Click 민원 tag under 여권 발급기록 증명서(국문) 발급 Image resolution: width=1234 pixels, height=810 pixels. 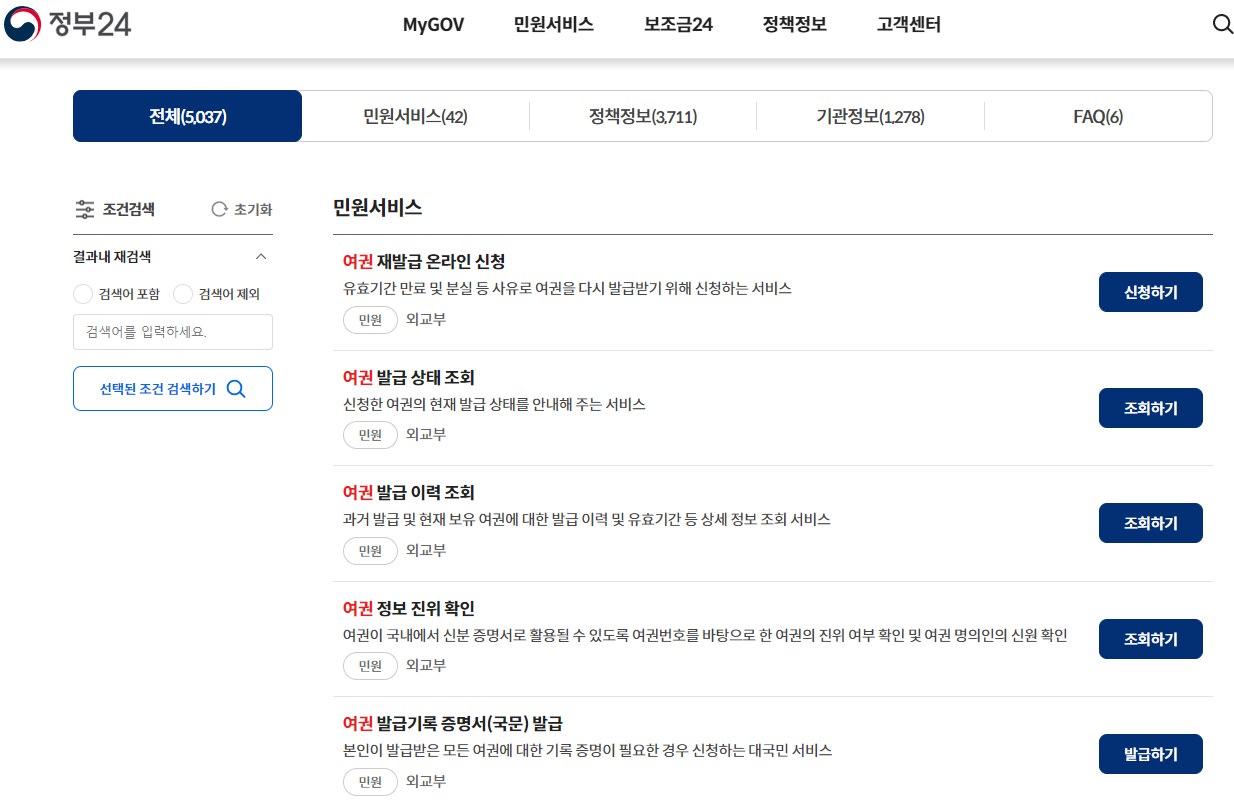point(371,782)
